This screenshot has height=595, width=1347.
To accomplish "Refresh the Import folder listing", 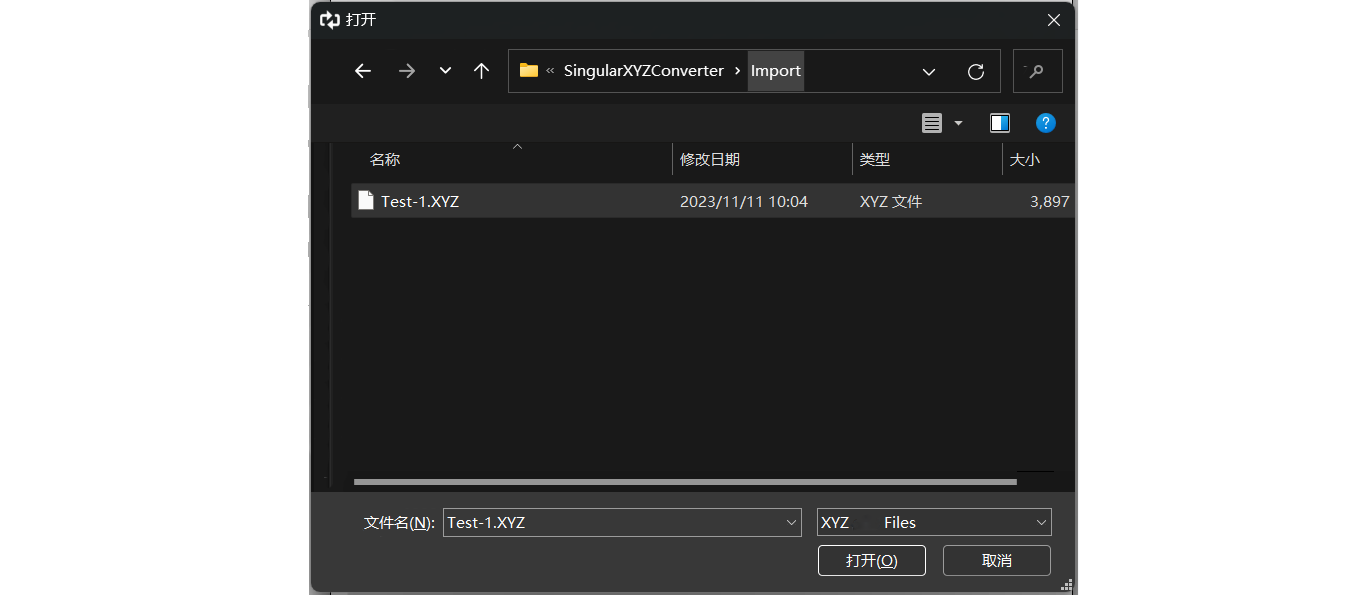I will tap(975, 72).
